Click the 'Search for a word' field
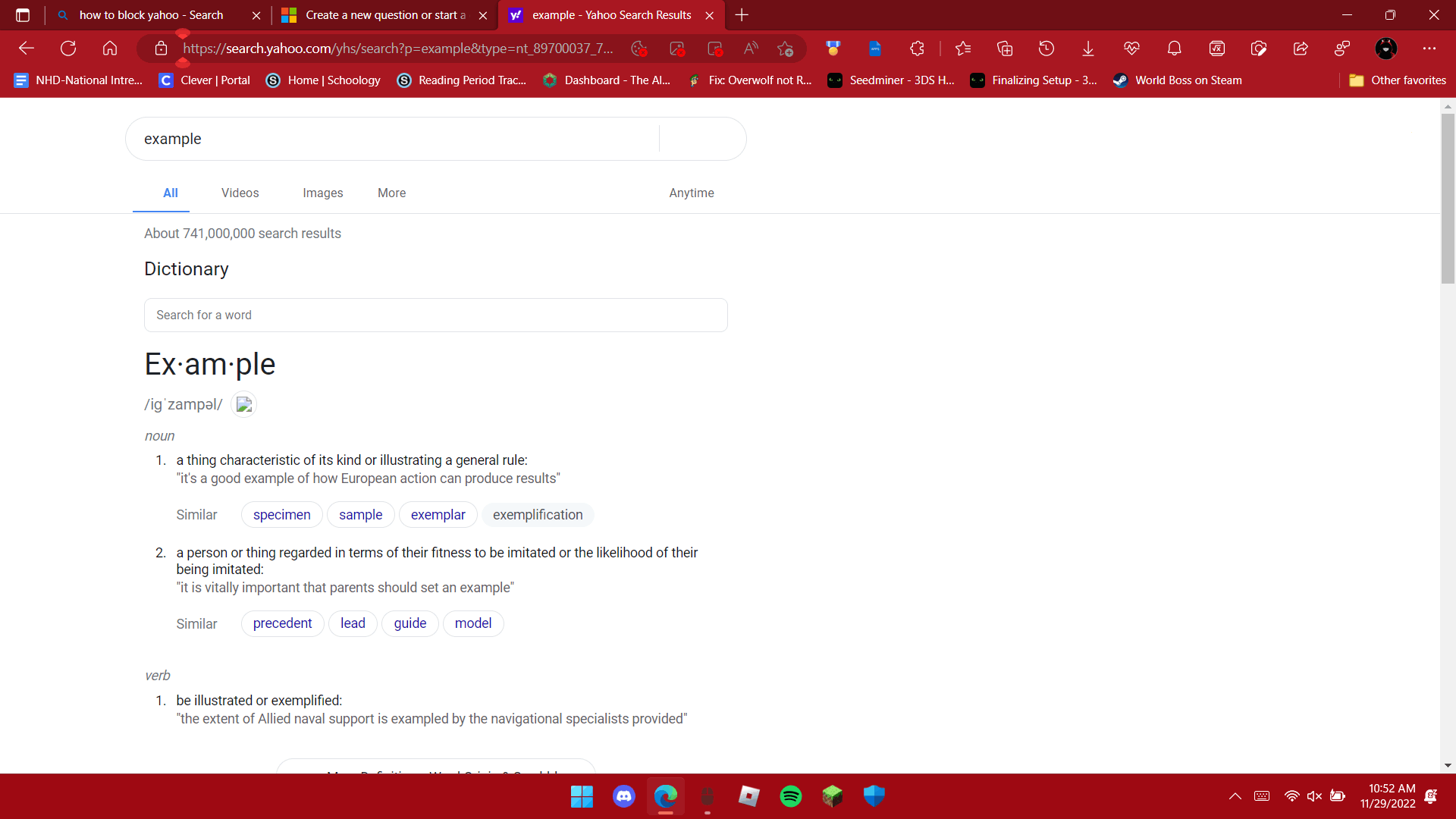 pyautogui.click(x=435, y=315)
